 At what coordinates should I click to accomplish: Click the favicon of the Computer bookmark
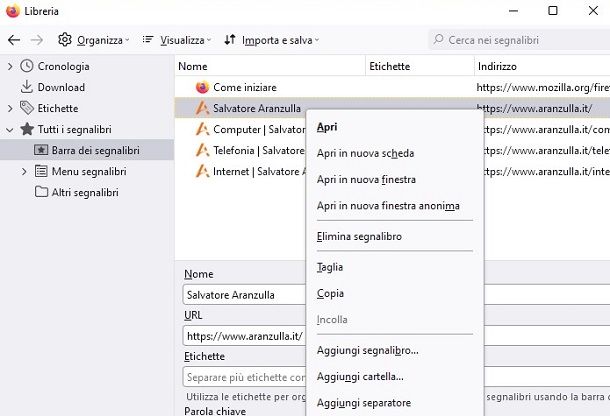point(202,129)
